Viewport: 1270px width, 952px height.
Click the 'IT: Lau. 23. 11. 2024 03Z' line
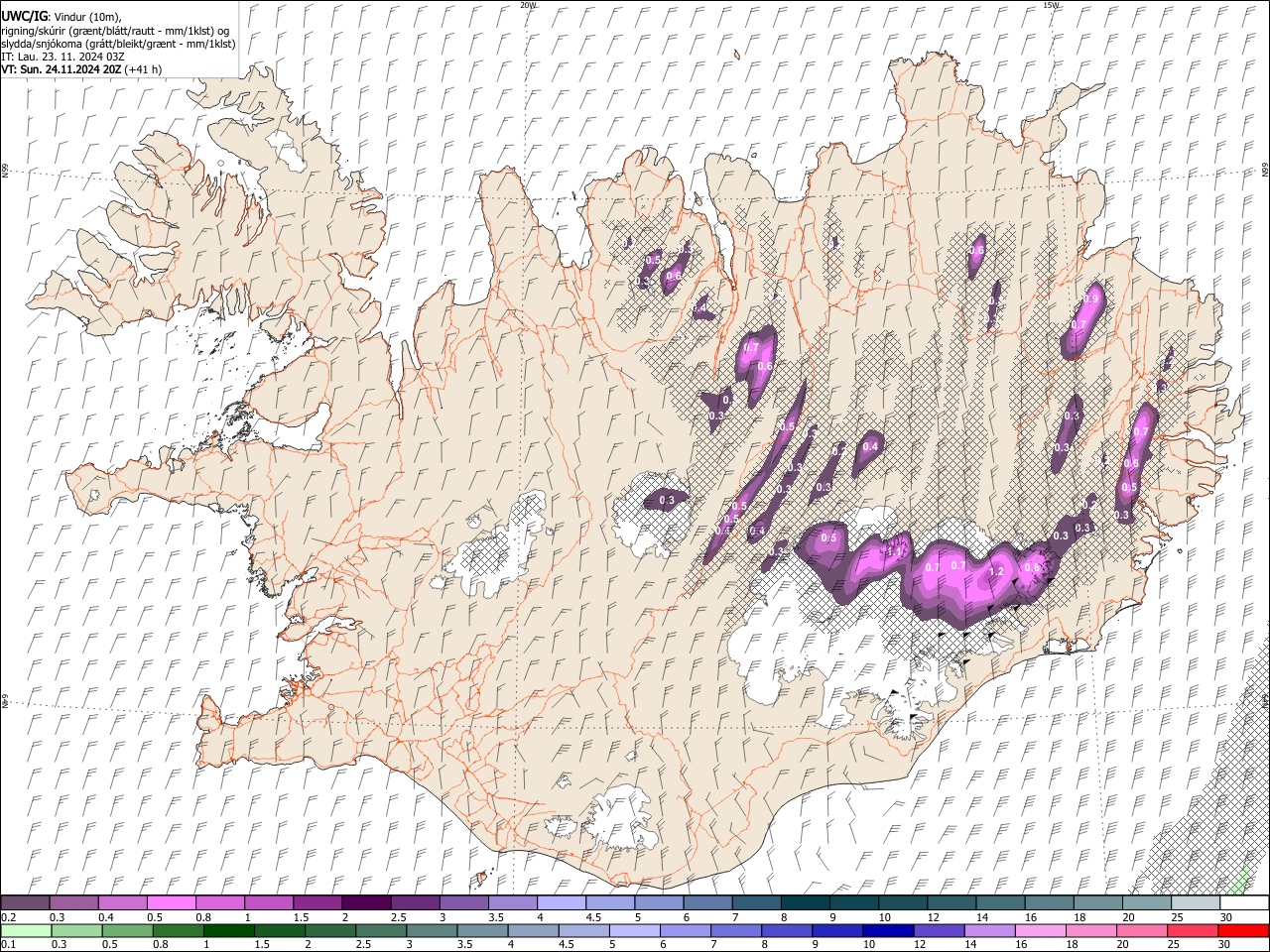[x=63, y=57]
